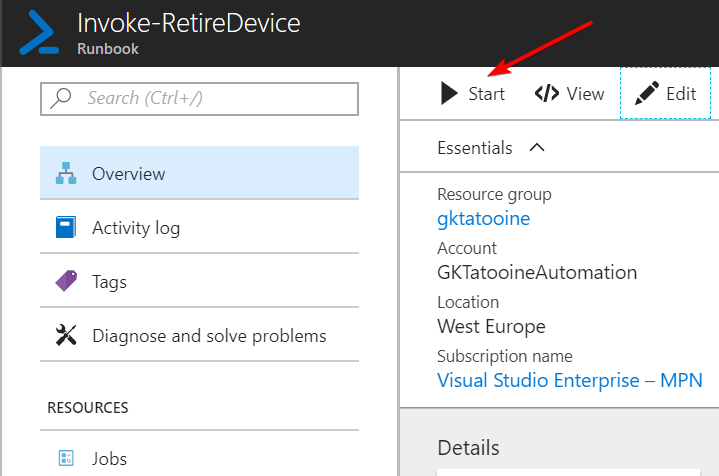The width and height of the screenshot is (719, 476).
Task: Click the RESOURCES section header
Action: [x=87, y=408]
